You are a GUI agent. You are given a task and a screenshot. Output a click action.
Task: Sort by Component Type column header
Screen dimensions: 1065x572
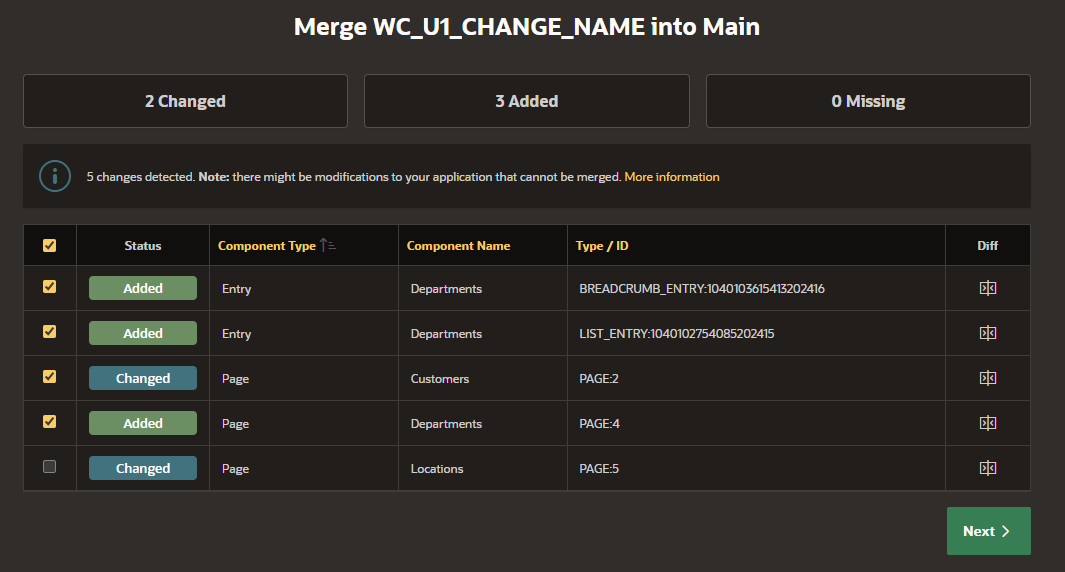coord(267,246)
